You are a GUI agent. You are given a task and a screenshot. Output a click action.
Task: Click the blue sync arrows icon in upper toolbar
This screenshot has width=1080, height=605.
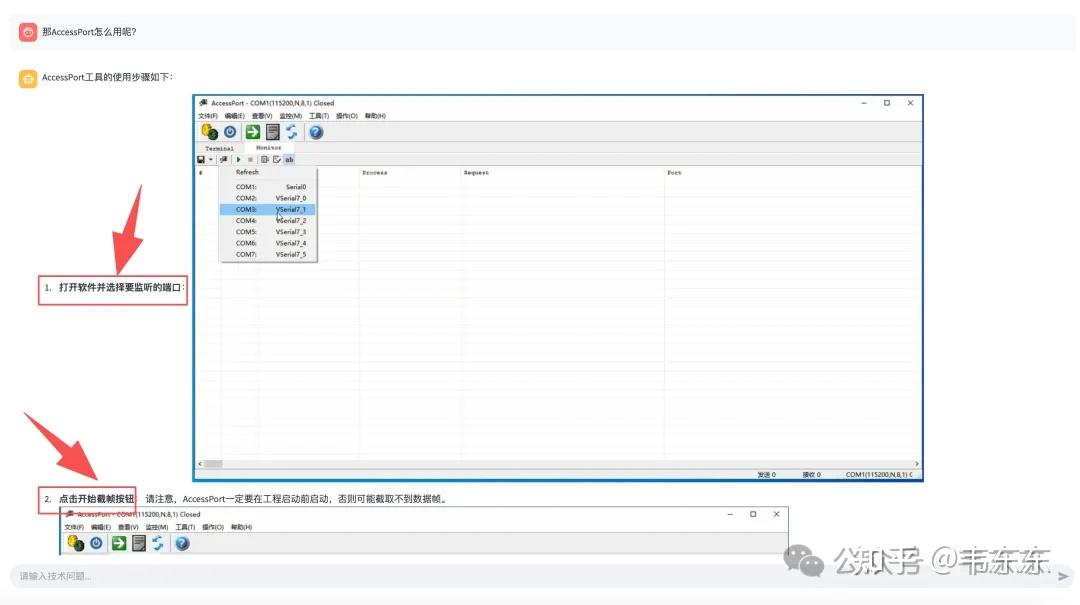(x=292, y=131)
